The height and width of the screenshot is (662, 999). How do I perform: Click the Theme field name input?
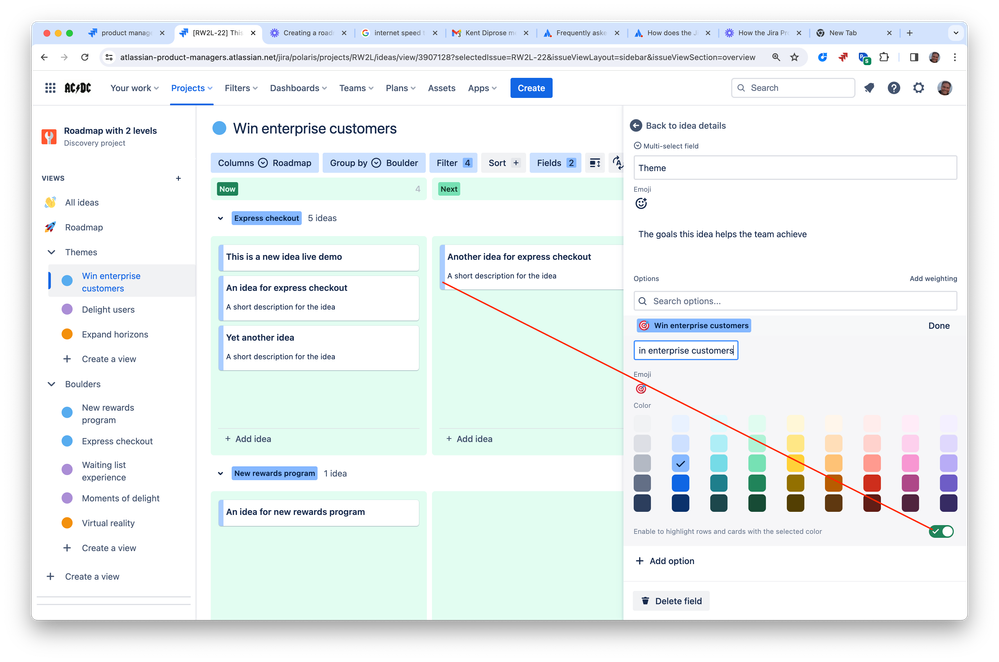tap(795, 168)
